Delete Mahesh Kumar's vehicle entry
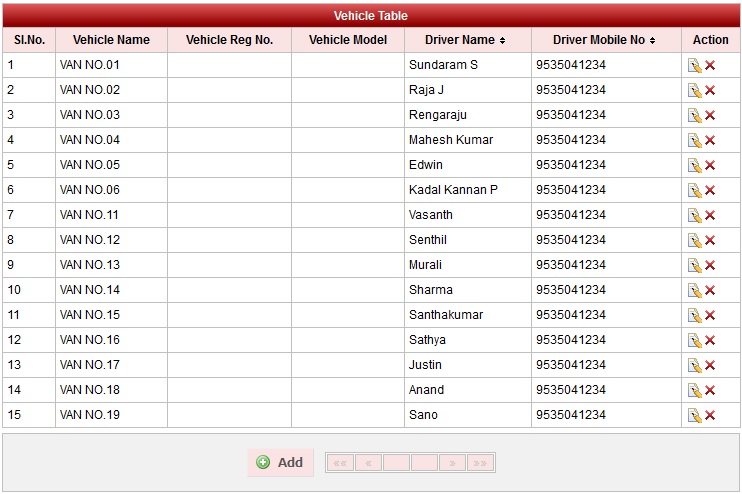The height and width of the screenshot is (494, 742). 710,140
